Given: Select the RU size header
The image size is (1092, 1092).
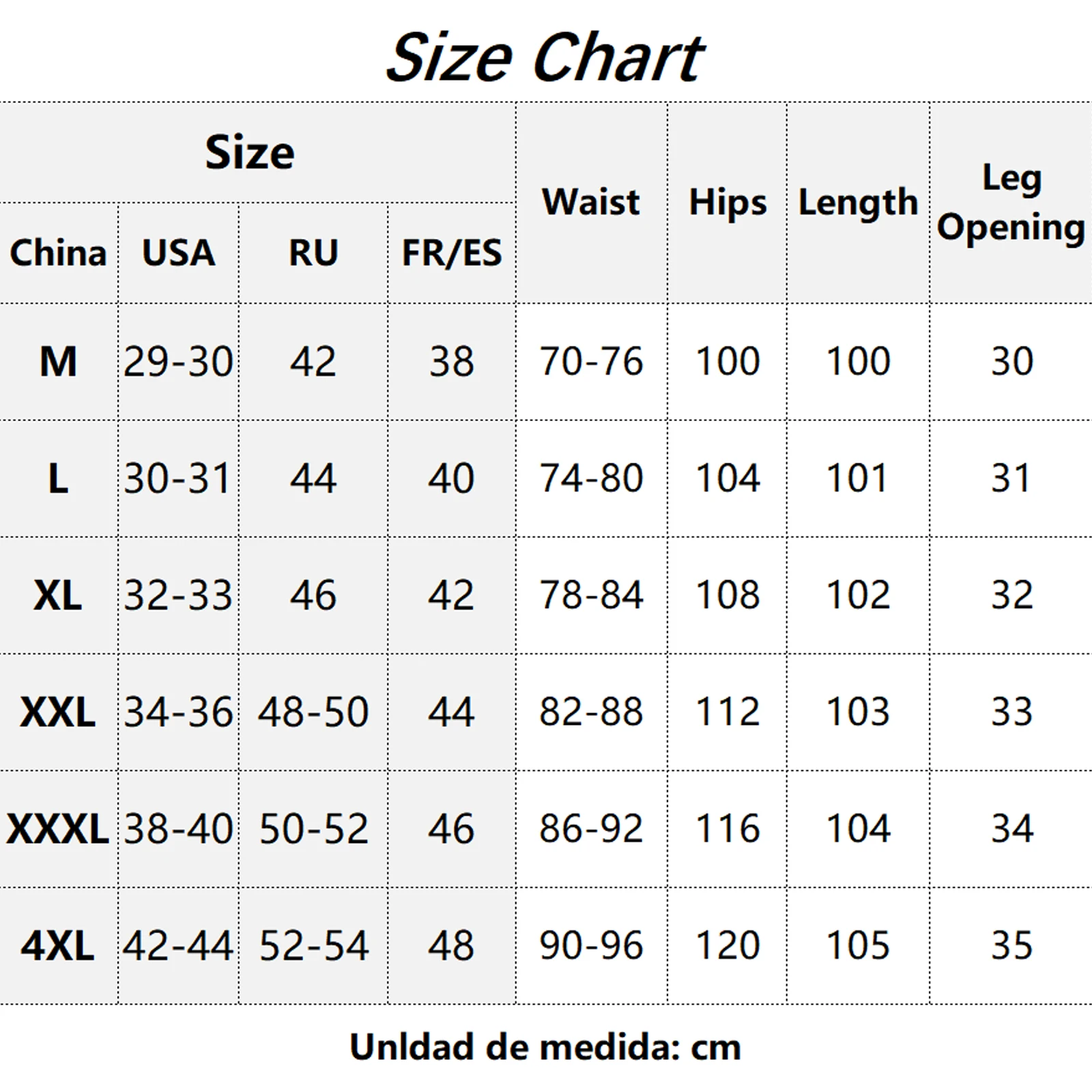Looking at the screenshot, I should click(x=313, y=253).
